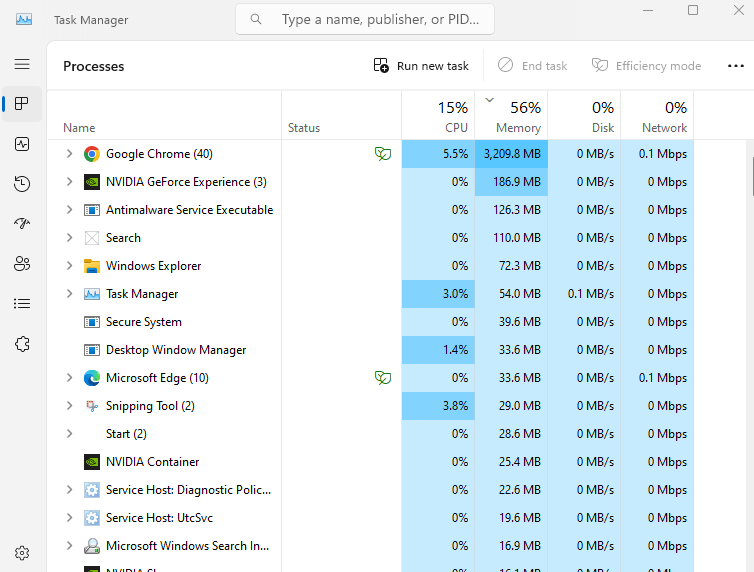The width and height of the screenshot is (754, 572).
Task: Expand the Search process group
Action: point(69,237)
